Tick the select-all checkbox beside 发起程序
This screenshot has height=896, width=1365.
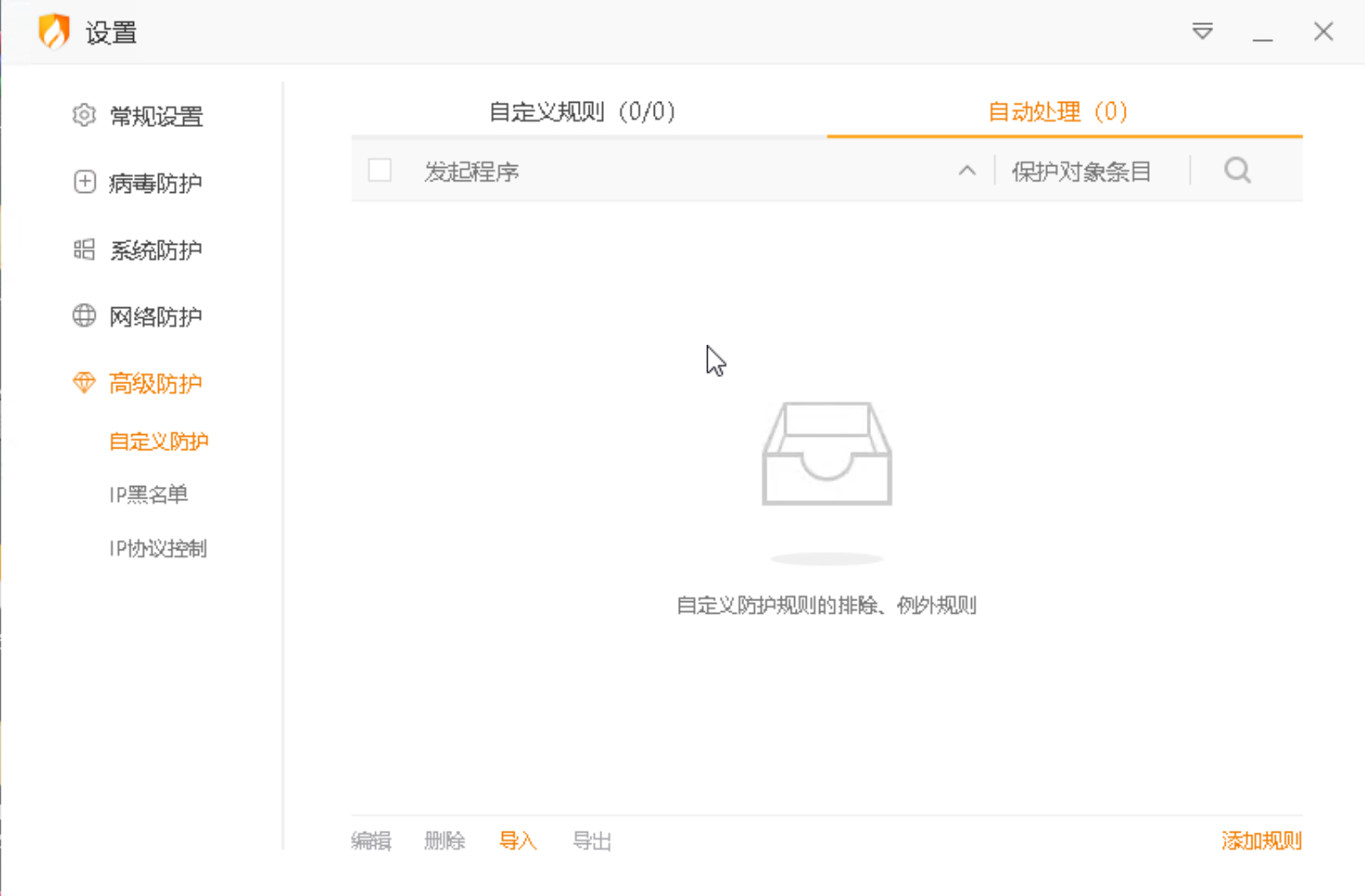pos(380,170)
